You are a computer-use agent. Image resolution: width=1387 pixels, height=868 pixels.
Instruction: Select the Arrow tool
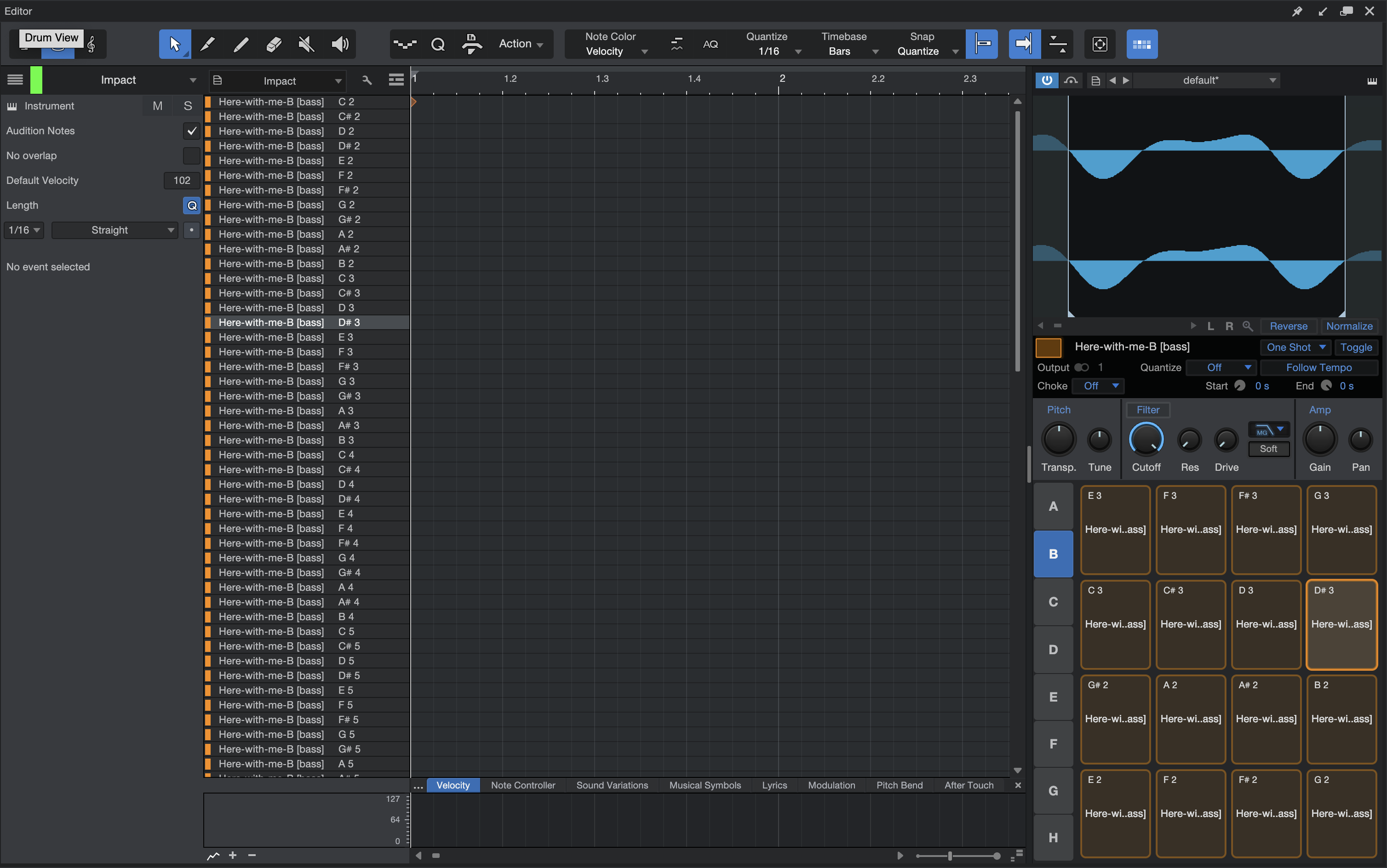pos(175,44)
